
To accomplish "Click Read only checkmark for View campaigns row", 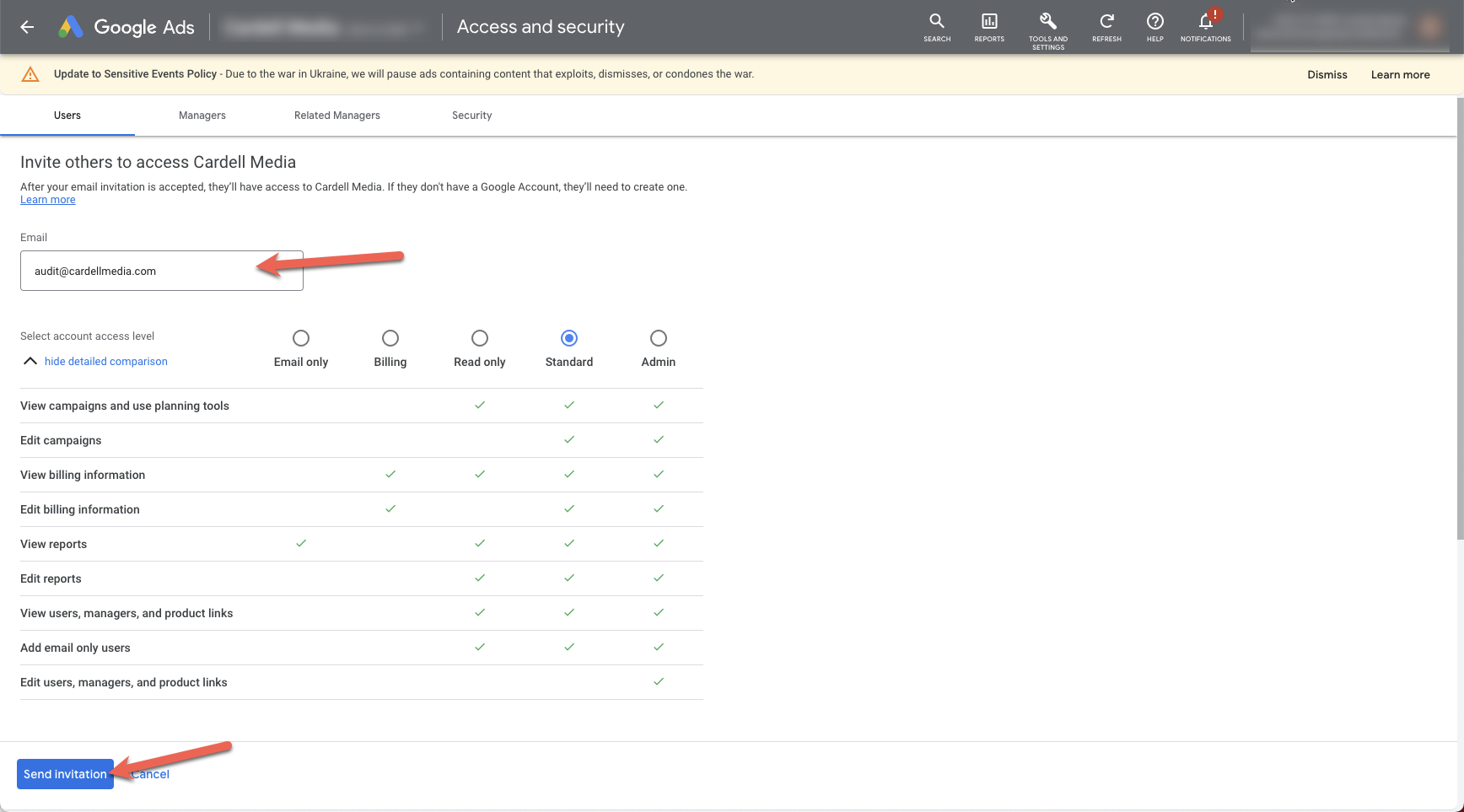I will tap(480, 405).
